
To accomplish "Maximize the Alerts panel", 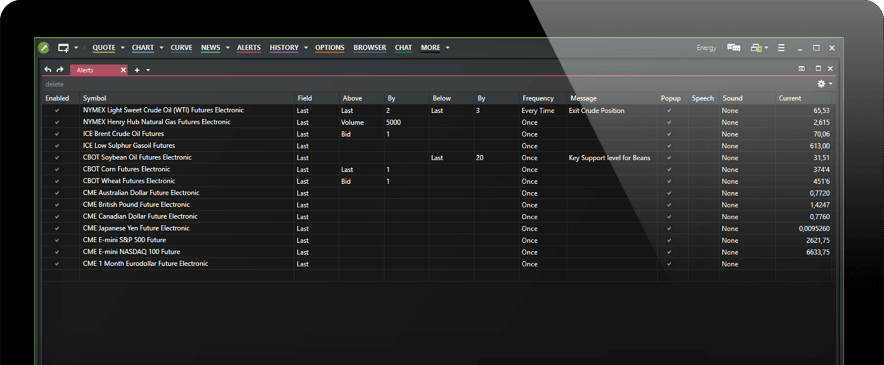I will point(818,69).
